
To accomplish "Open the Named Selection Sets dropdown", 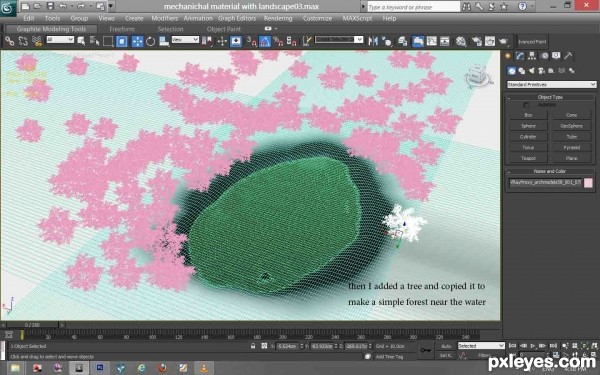I will point(339,40).
